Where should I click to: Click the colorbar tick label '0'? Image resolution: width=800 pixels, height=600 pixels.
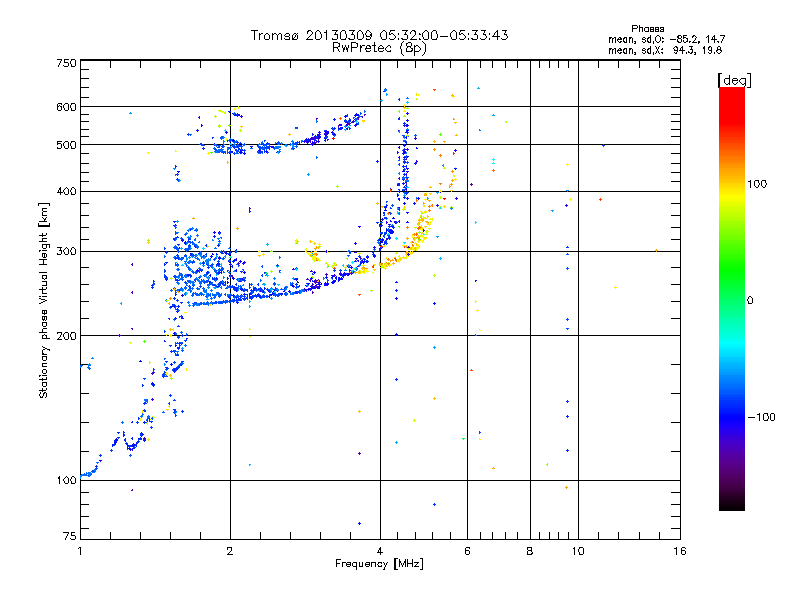click(x=750, y=301)
